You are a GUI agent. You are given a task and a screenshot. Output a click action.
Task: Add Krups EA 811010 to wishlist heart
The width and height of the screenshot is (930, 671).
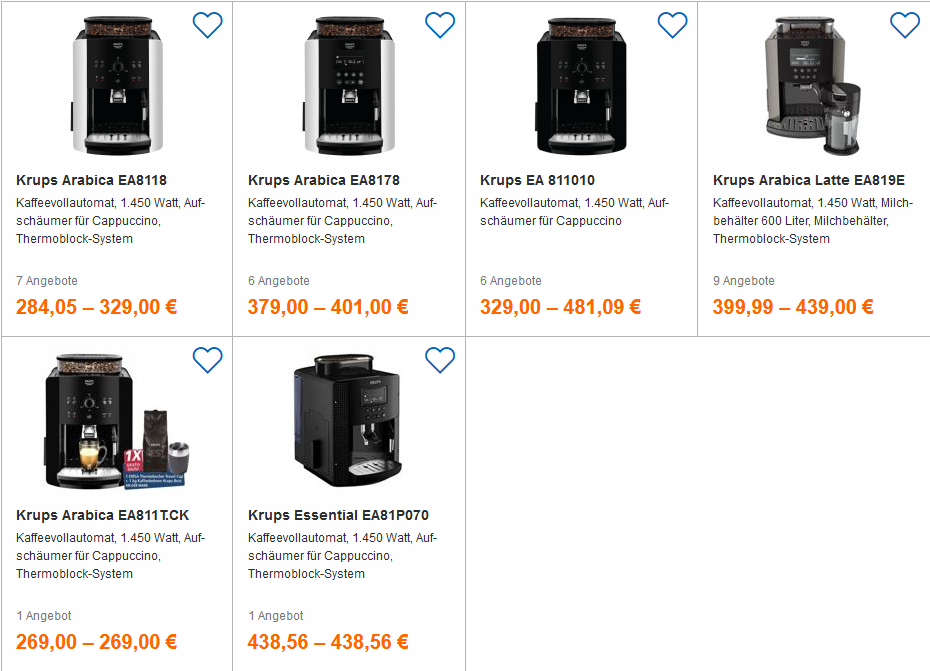point(672,25)
